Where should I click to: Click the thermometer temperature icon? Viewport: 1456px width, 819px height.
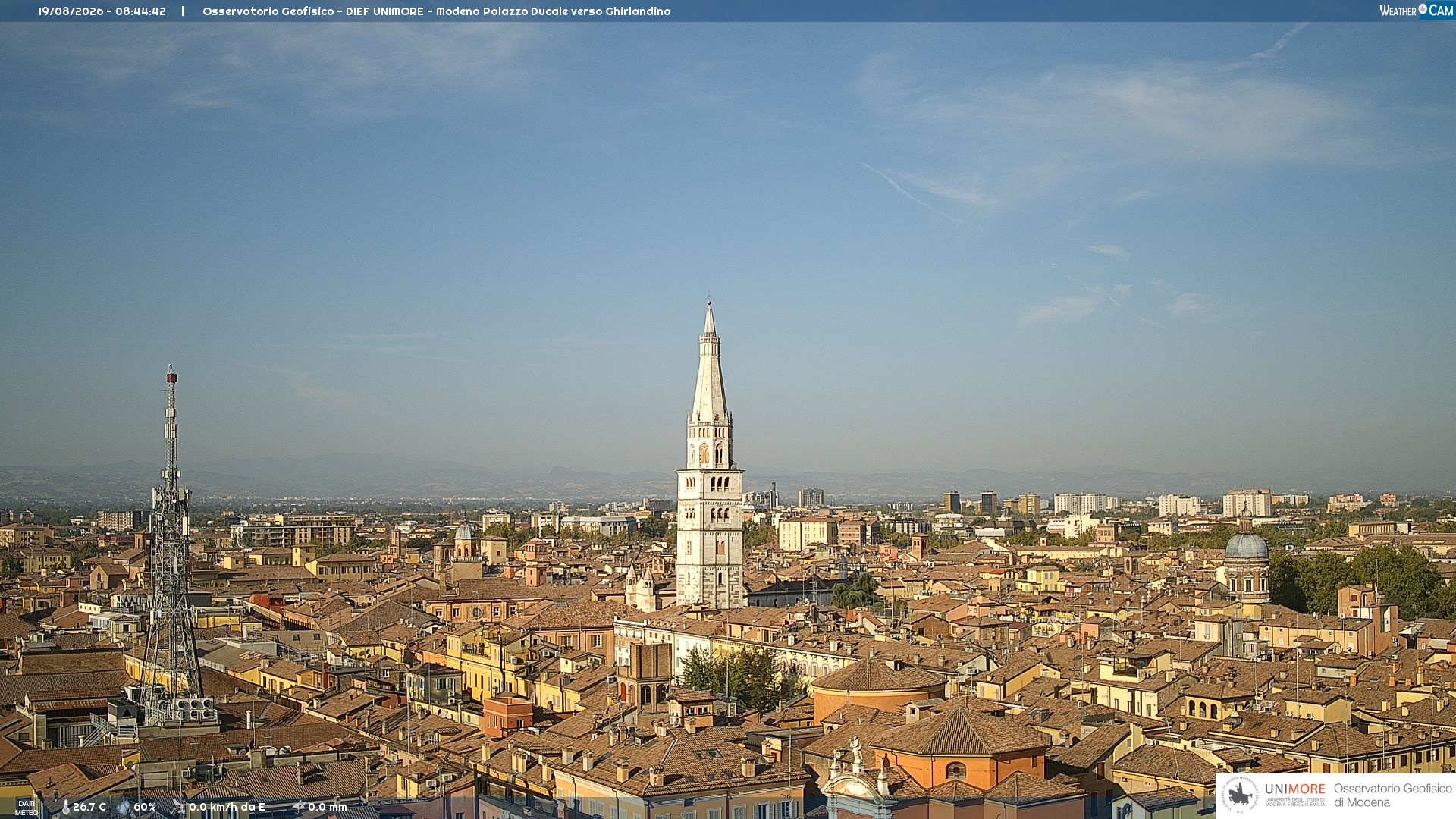coord(65,807)
